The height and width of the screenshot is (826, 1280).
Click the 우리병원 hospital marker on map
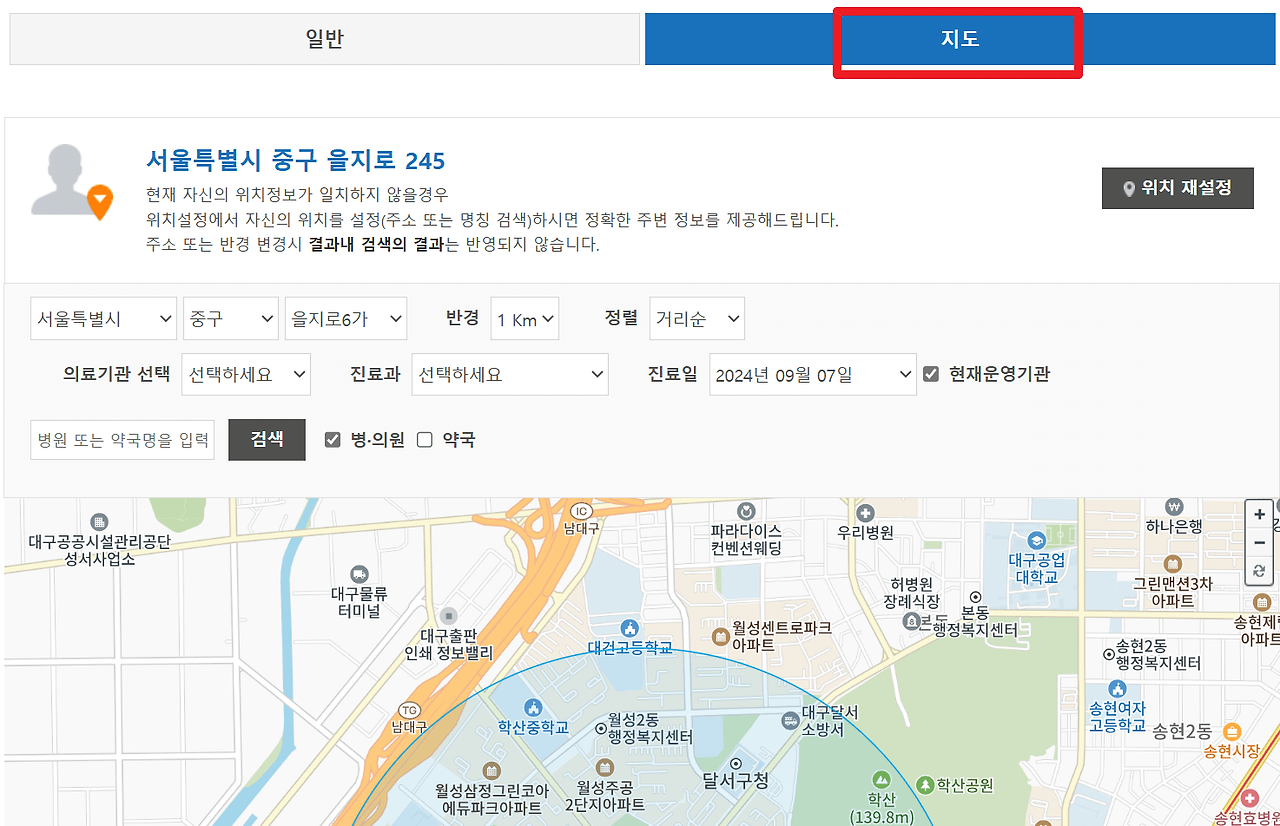pos(866,512)
